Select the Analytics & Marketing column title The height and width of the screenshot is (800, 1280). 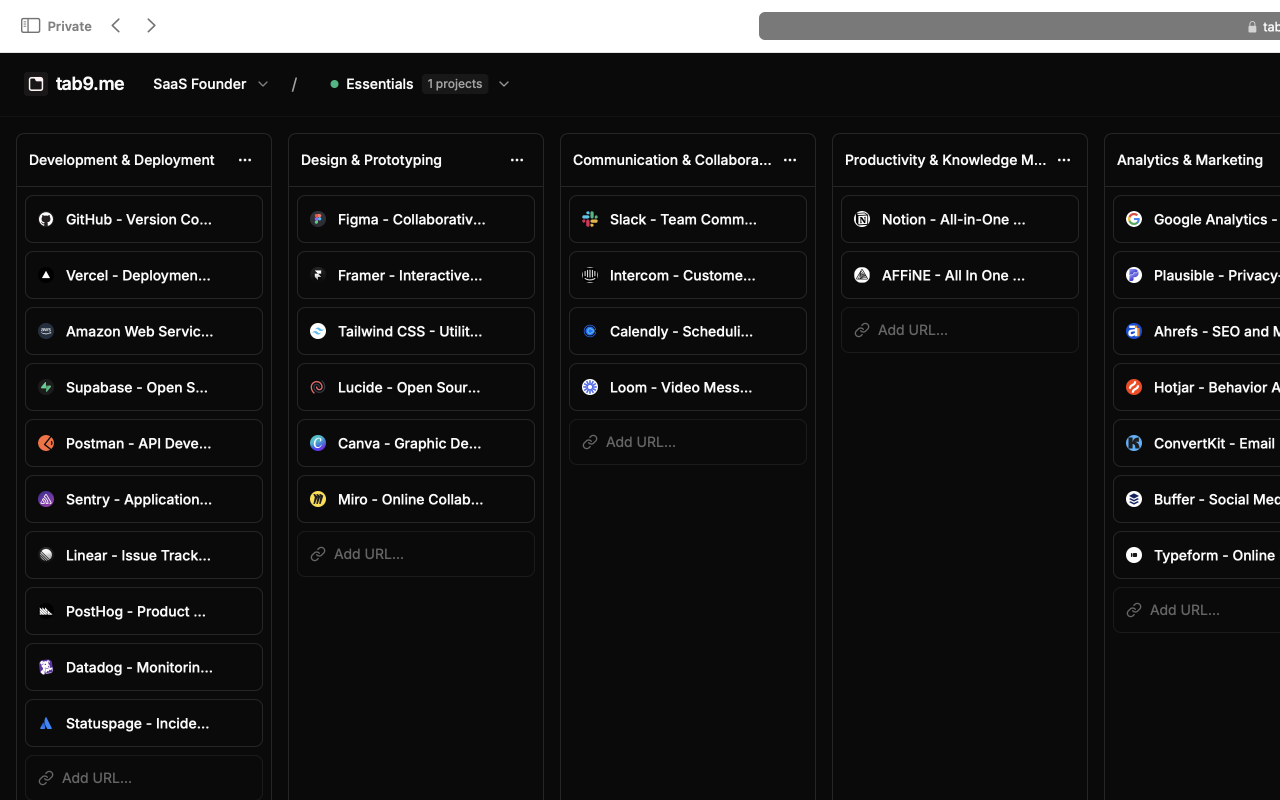click(x=1190, y=160)
